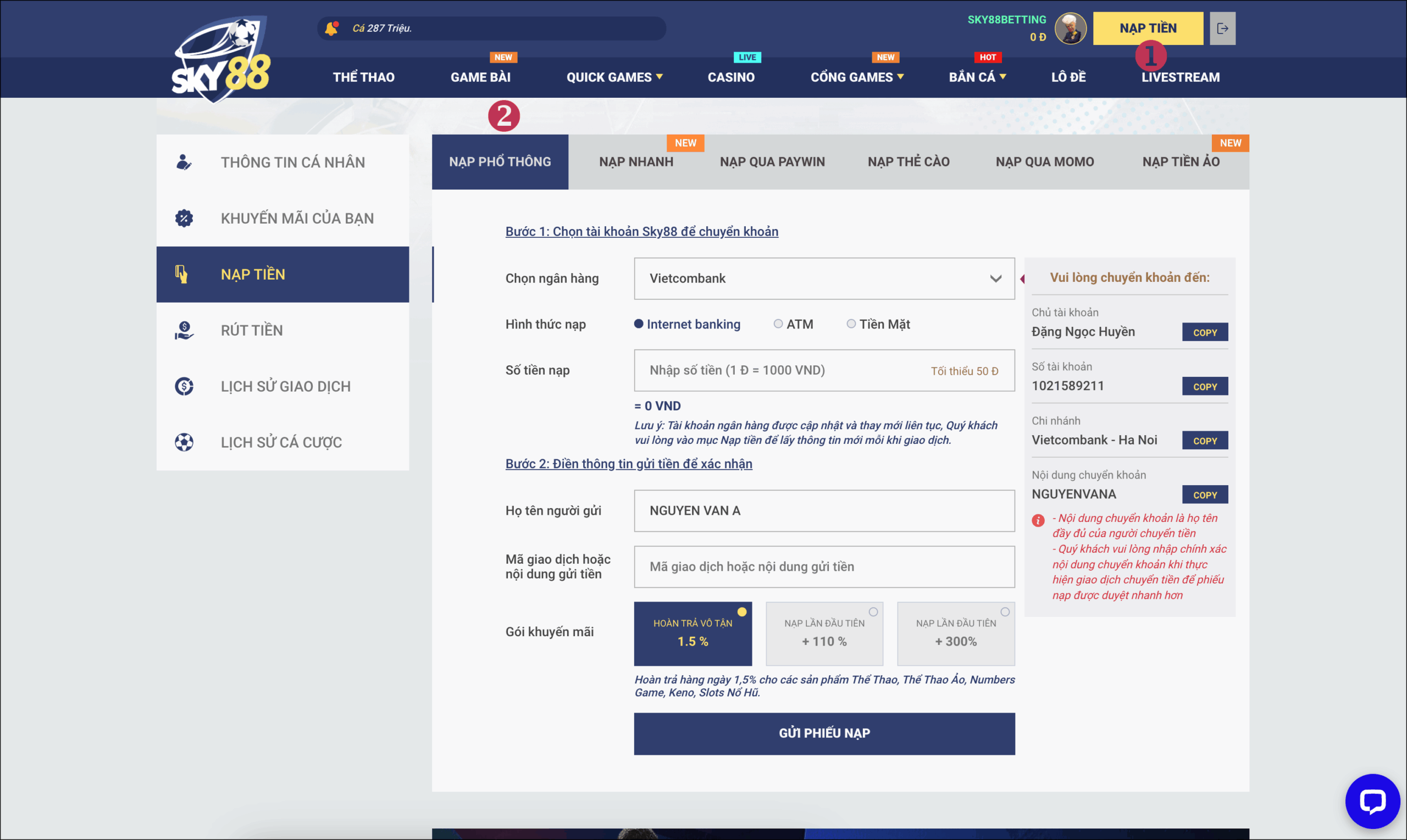The image size is (1407, 840).
Task: Open the user avatar icon
Action: tap(1070, 29)
